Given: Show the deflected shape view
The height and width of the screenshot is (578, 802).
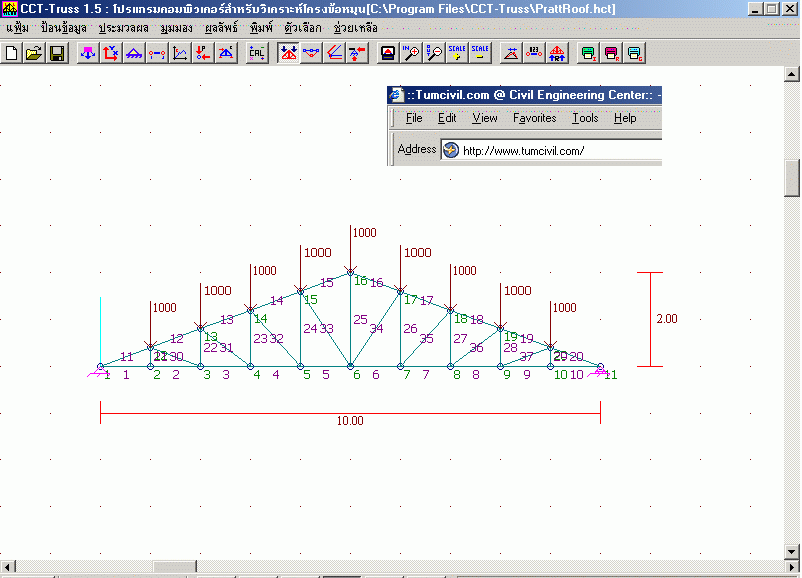Looking at the screenshot, I should point(311,53).
